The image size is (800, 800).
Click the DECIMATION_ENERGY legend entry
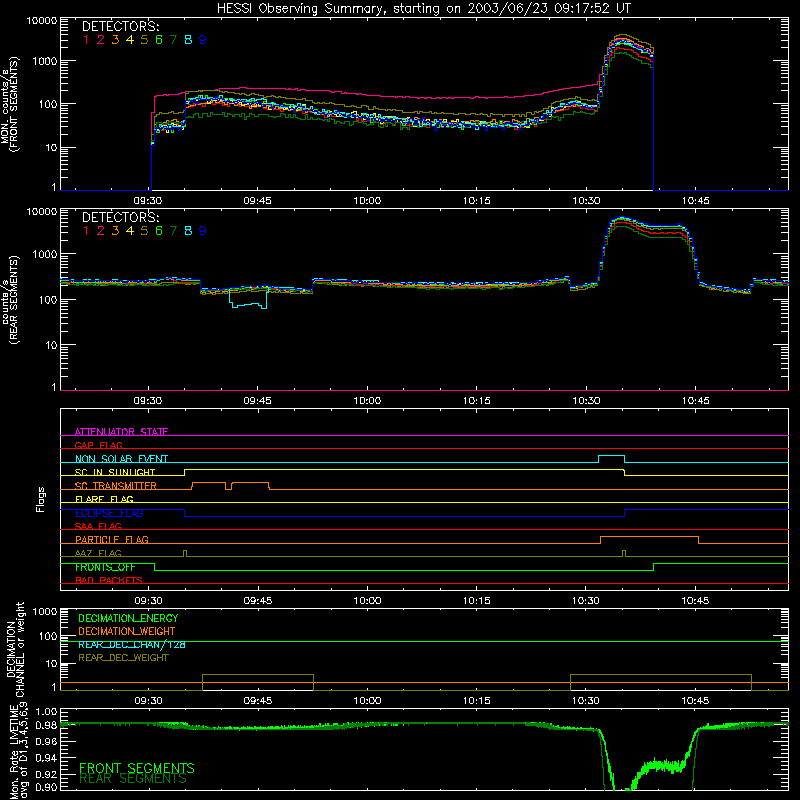128,618
